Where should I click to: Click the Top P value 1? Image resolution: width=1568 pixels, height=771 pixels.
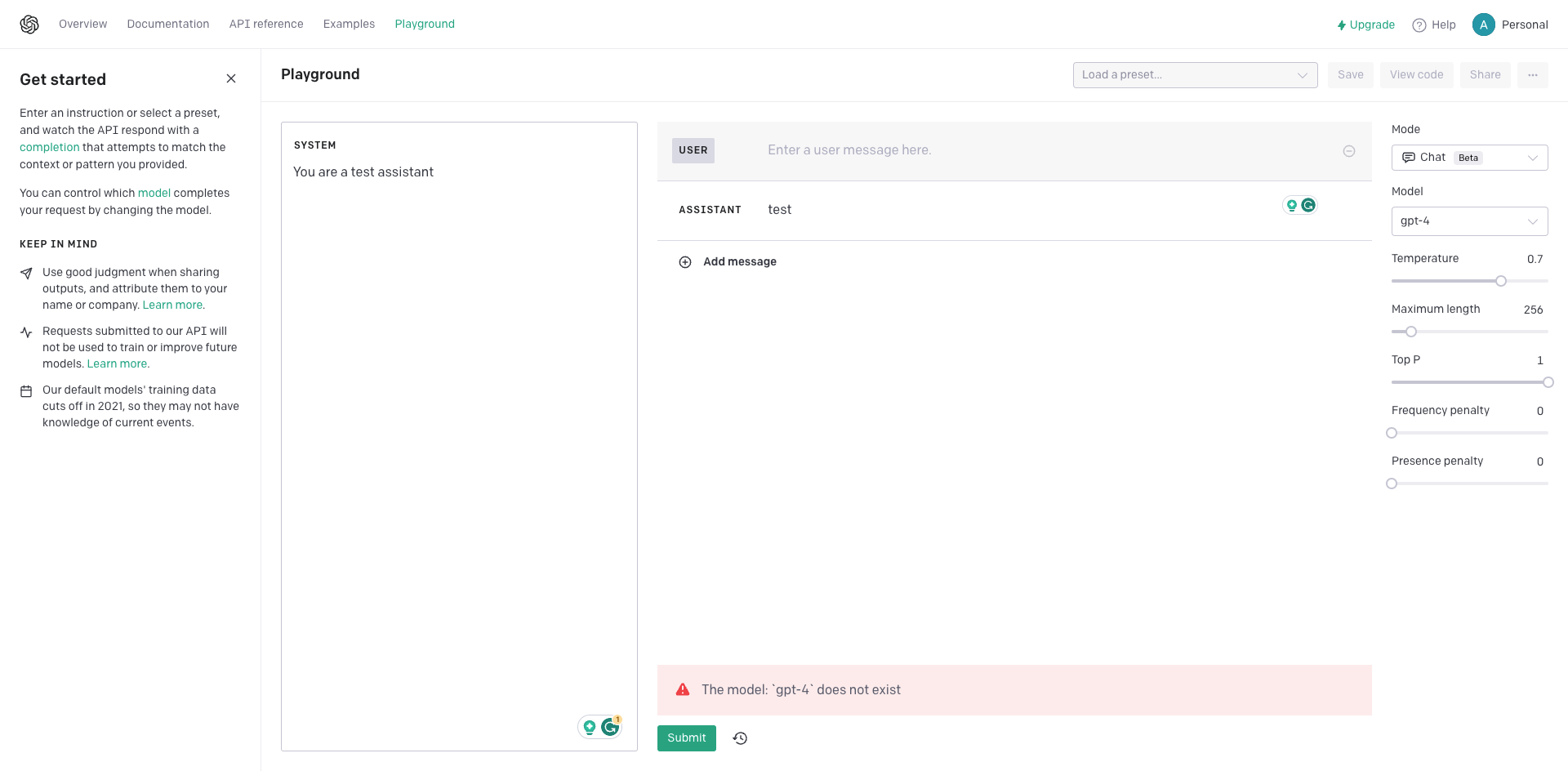pyautogui.click(x=1540, y=360)
